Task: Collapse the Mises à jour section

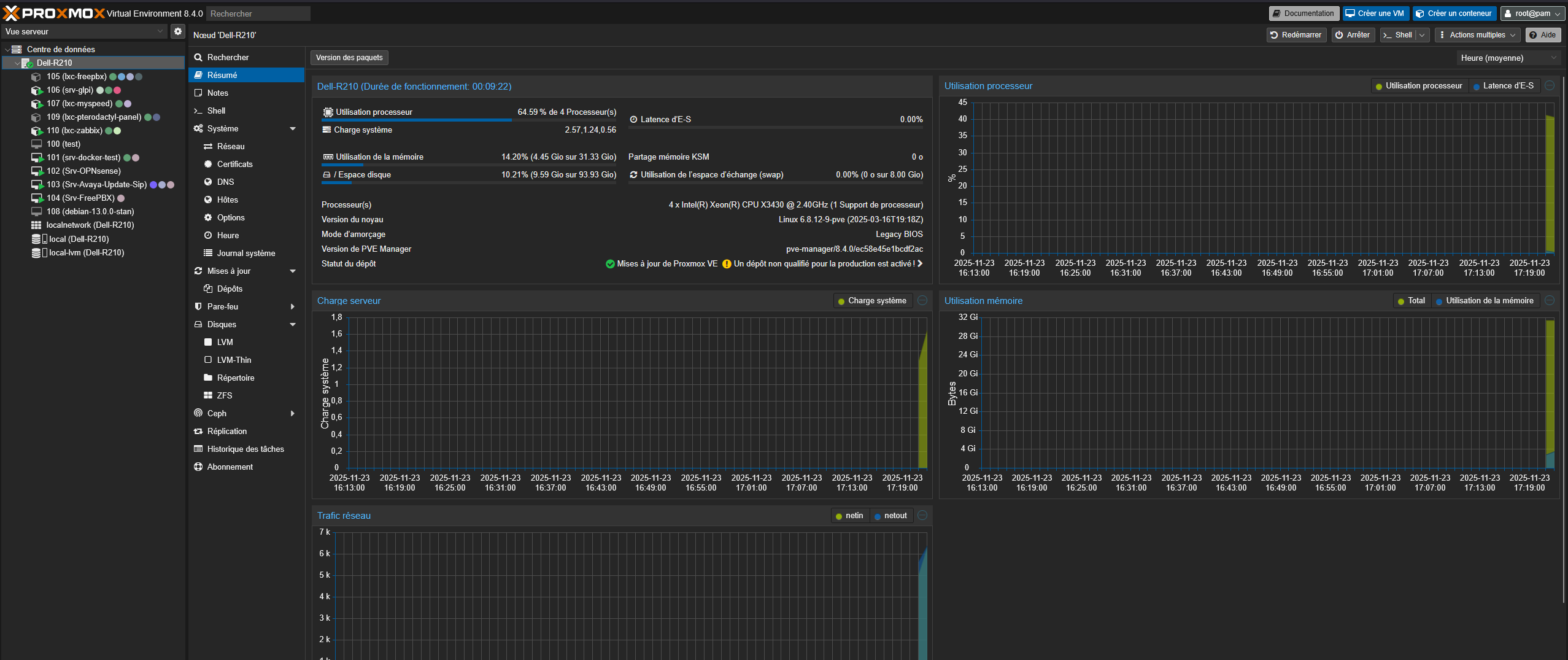Action: coord(293,271)
